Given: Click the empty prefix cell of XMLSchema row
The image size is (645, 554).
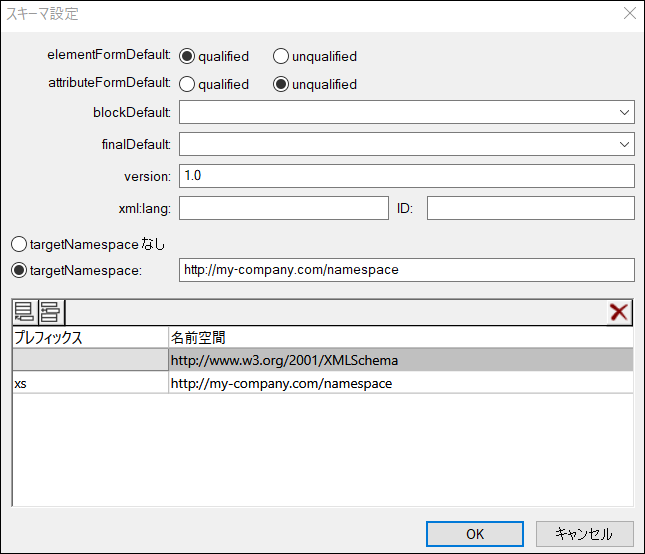Looking at the screenshot, I should [x=90, y=360].
